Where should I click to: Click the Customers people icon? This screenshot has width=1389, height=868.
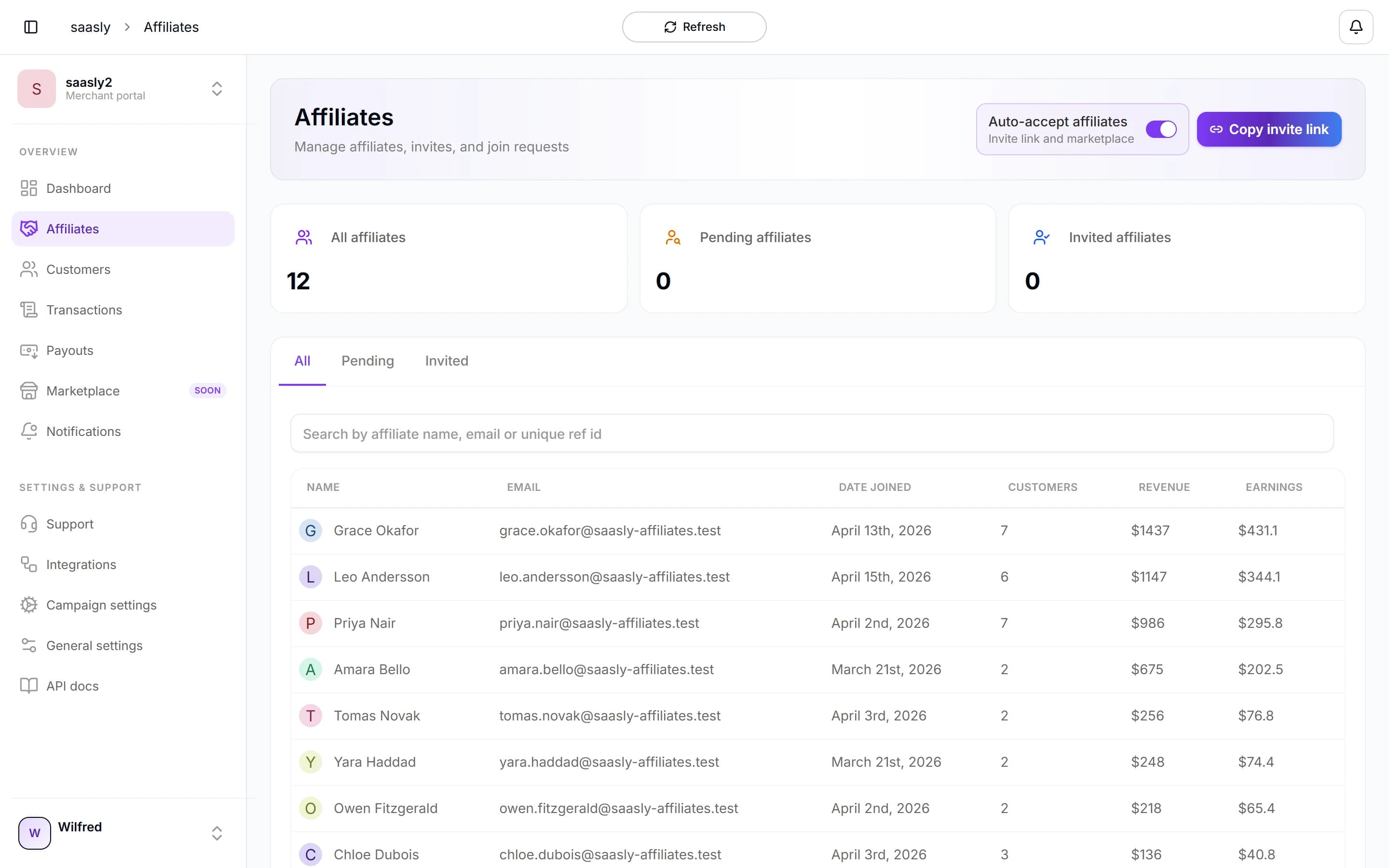pyautogui.click(x=29, y=269)
